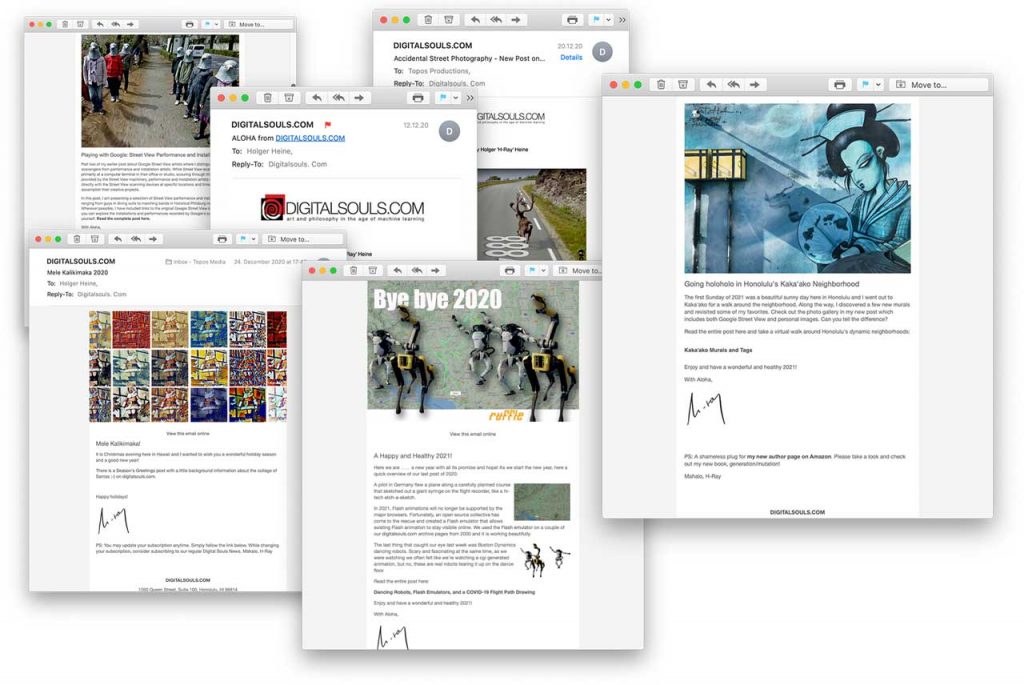The image size is (1024, 685).
Task: Delete the Accidental Street Photography email
Action: [428, 20]
